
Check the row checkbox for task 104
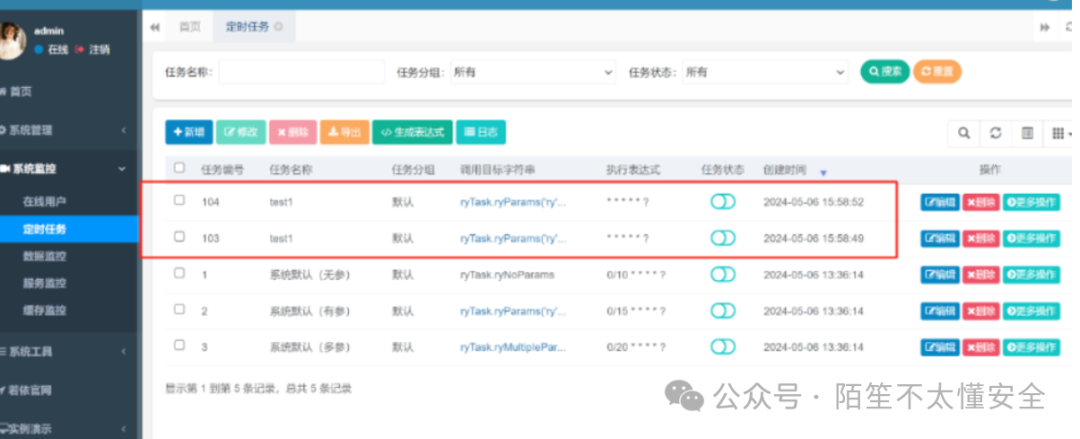pos(179,200)
